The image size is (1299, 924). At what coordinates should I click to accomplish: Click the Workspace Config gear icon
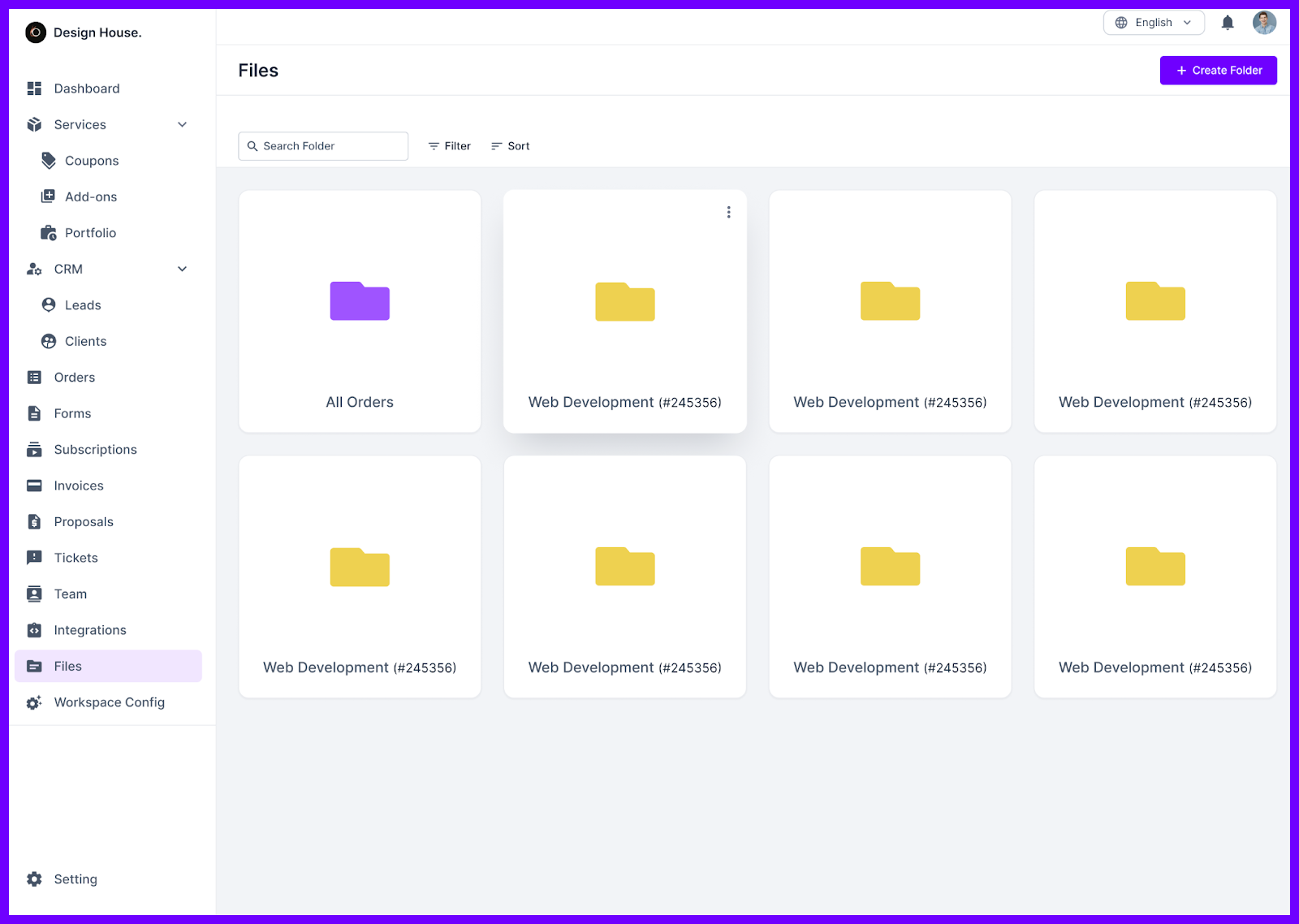point(33,702)
